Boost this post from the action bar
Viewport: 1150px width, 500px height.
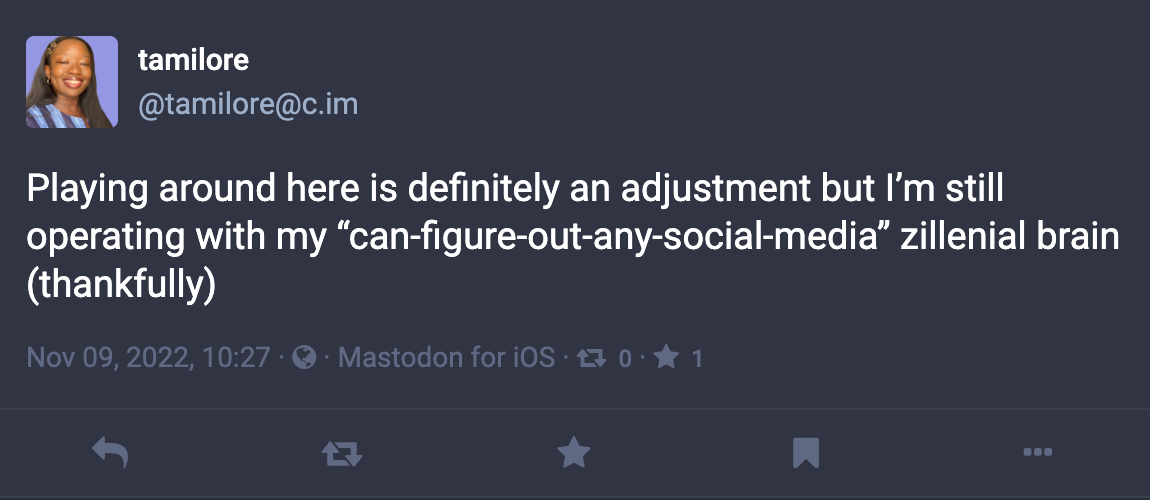pyautogui.click(x=341, y=455)
